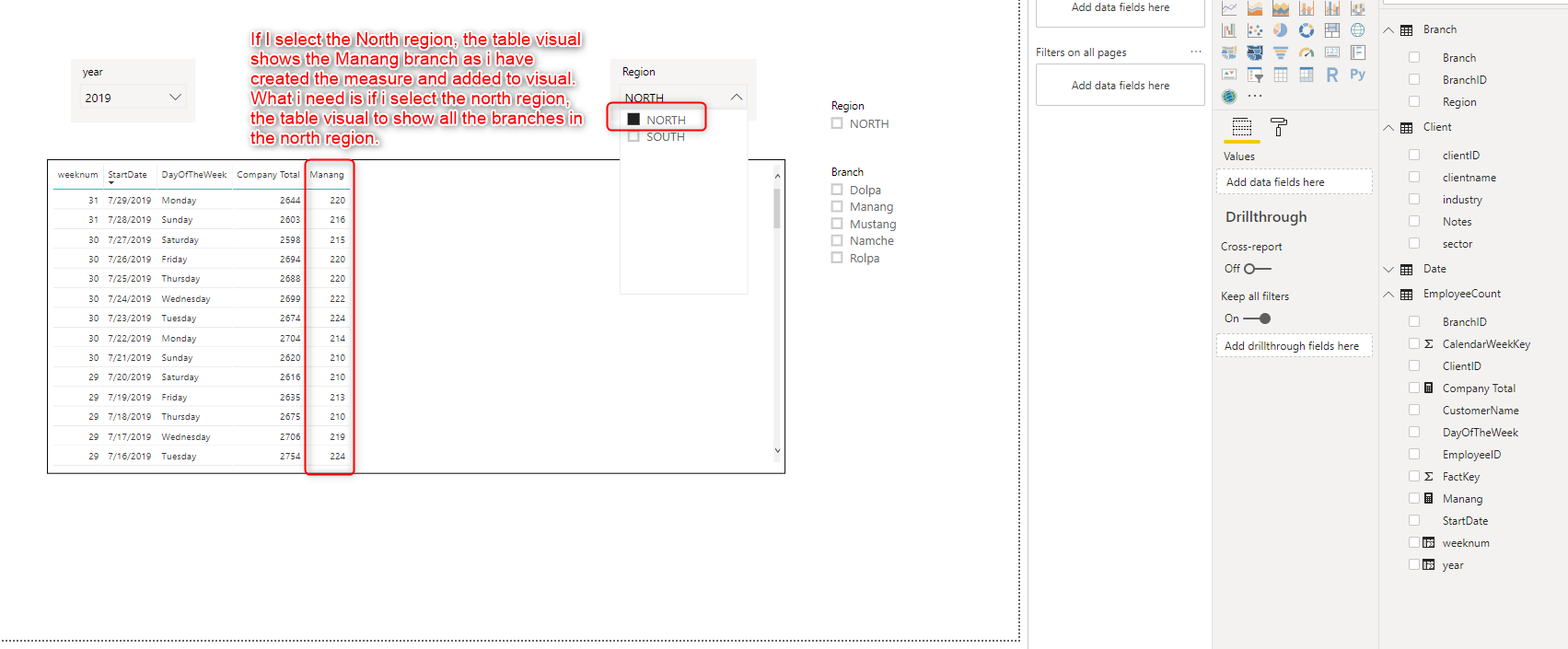Select the Pie chart visualization
This screenshot has width=1568, height=649.
[1281, 30]
